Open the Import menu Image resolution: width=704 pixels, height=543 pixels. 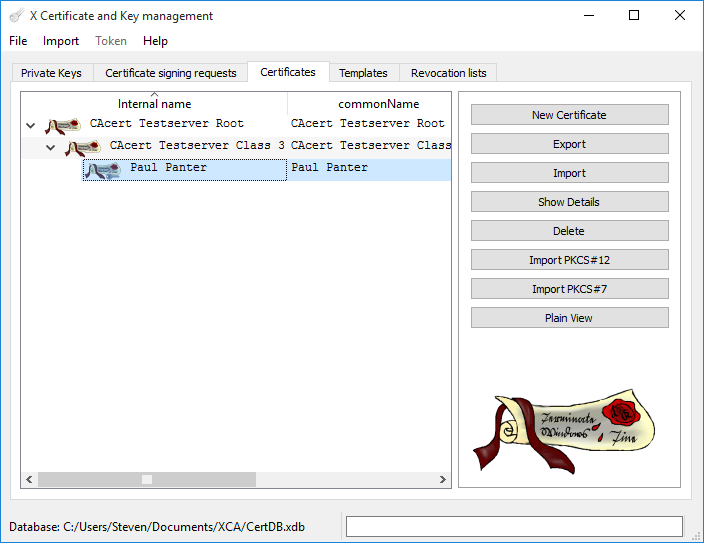tap(61, 41)
